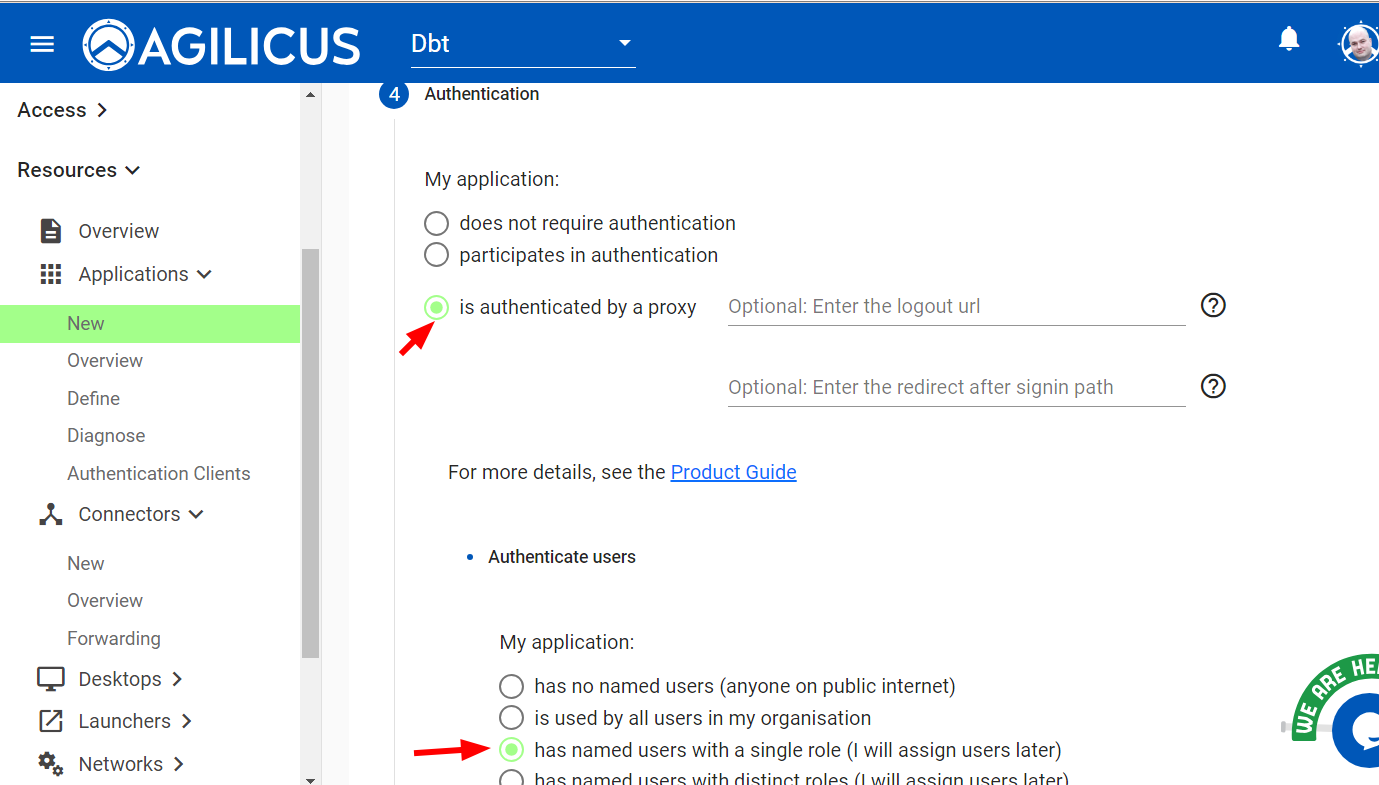This screenshot has height=785, width=1379.
Task: Click the logout url input field
Action: tap(955, 307)
